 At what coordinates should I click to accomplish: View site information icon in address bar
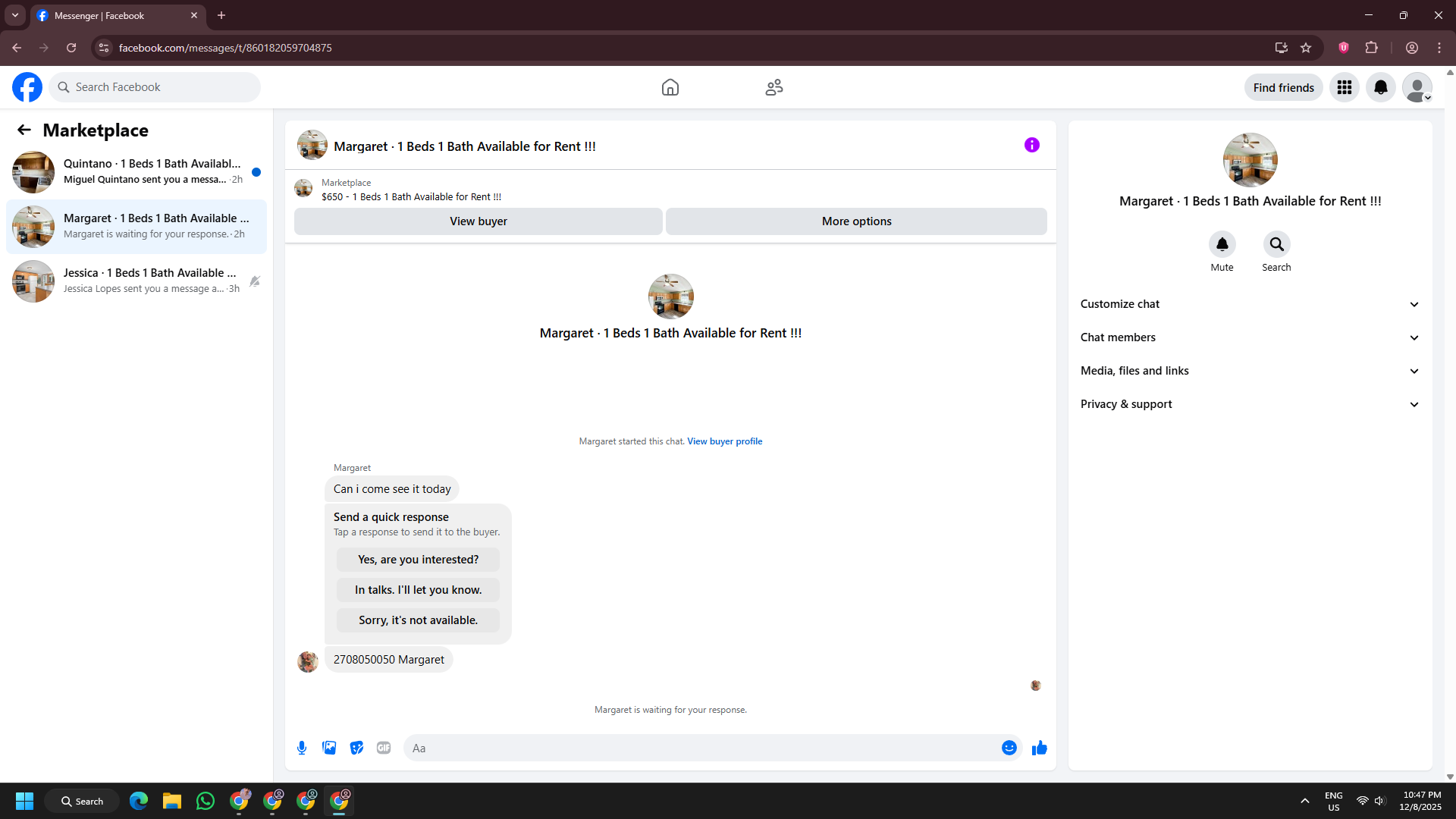[x=104, y=48]
